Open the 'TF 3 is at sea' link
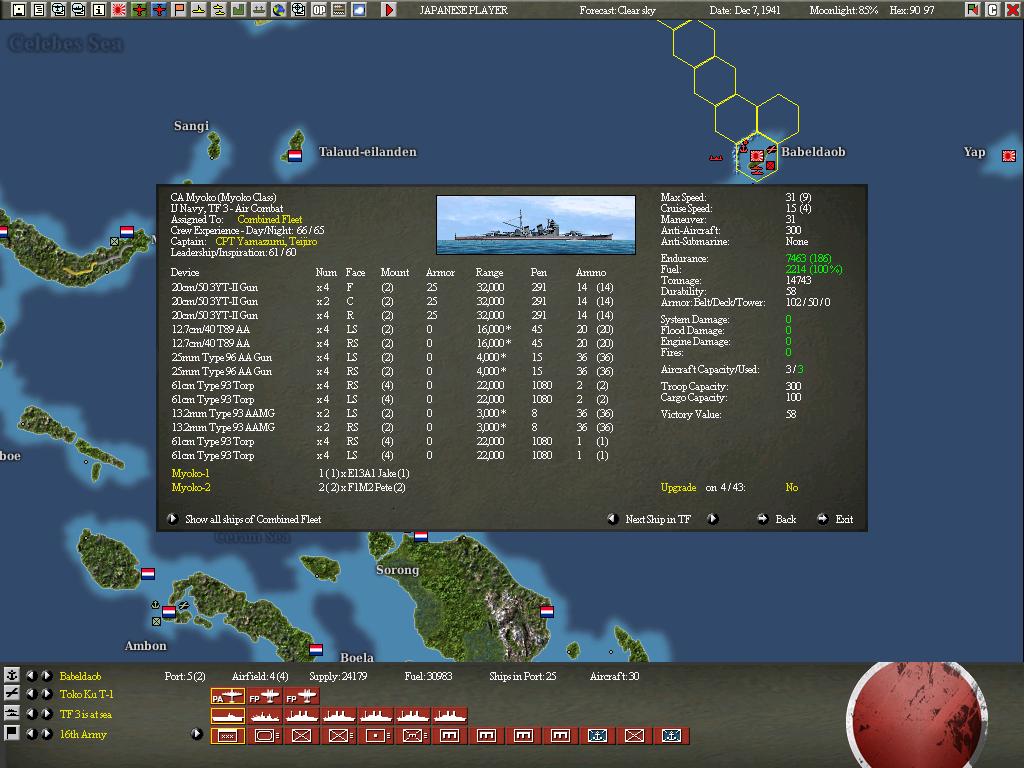The image size is (1024, 768). pyautogui.click(x=86, y=714)
